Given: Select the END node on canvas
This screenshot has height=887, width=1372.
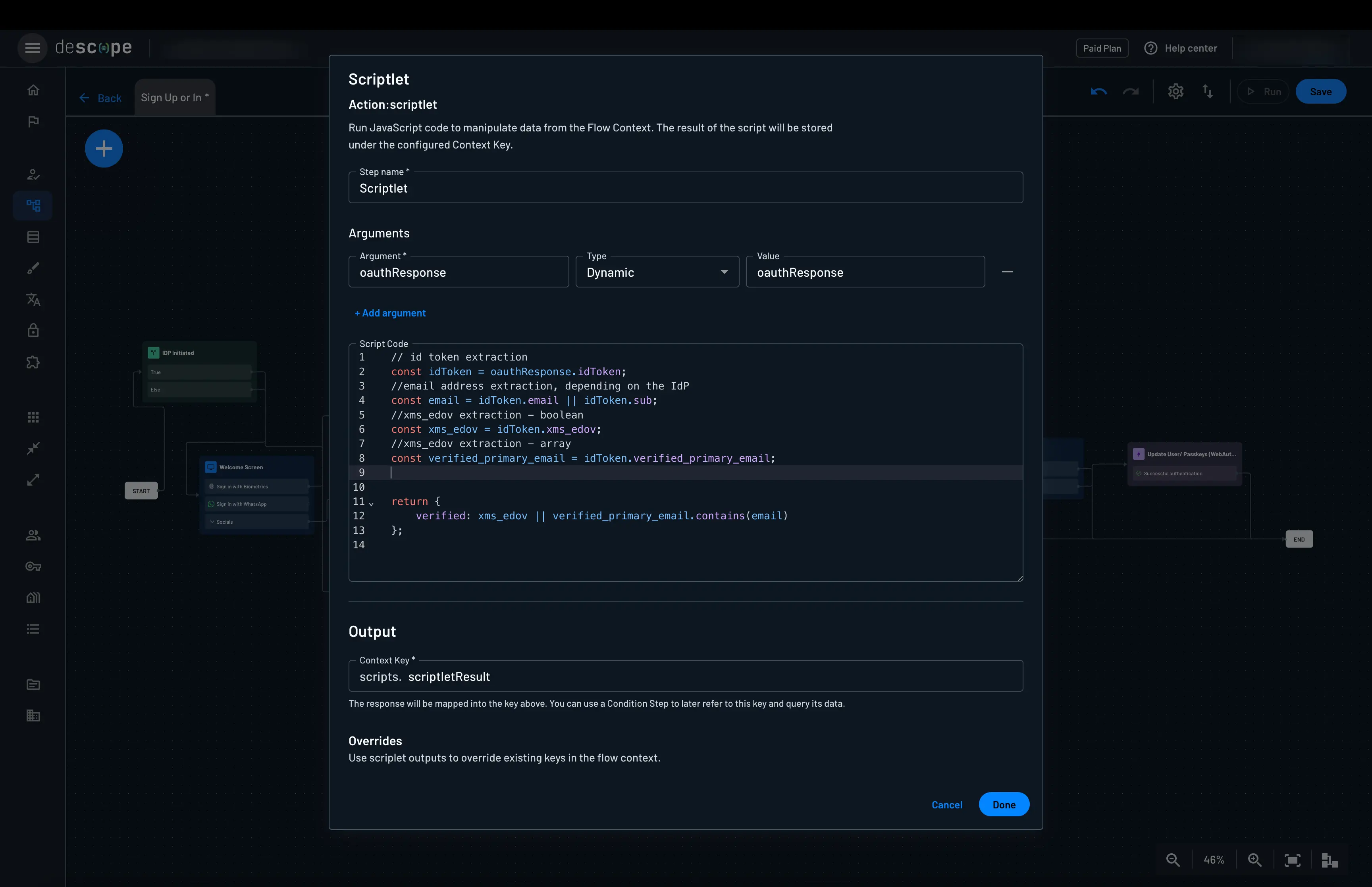Looking at the screenshot, I should point(1299,539).
